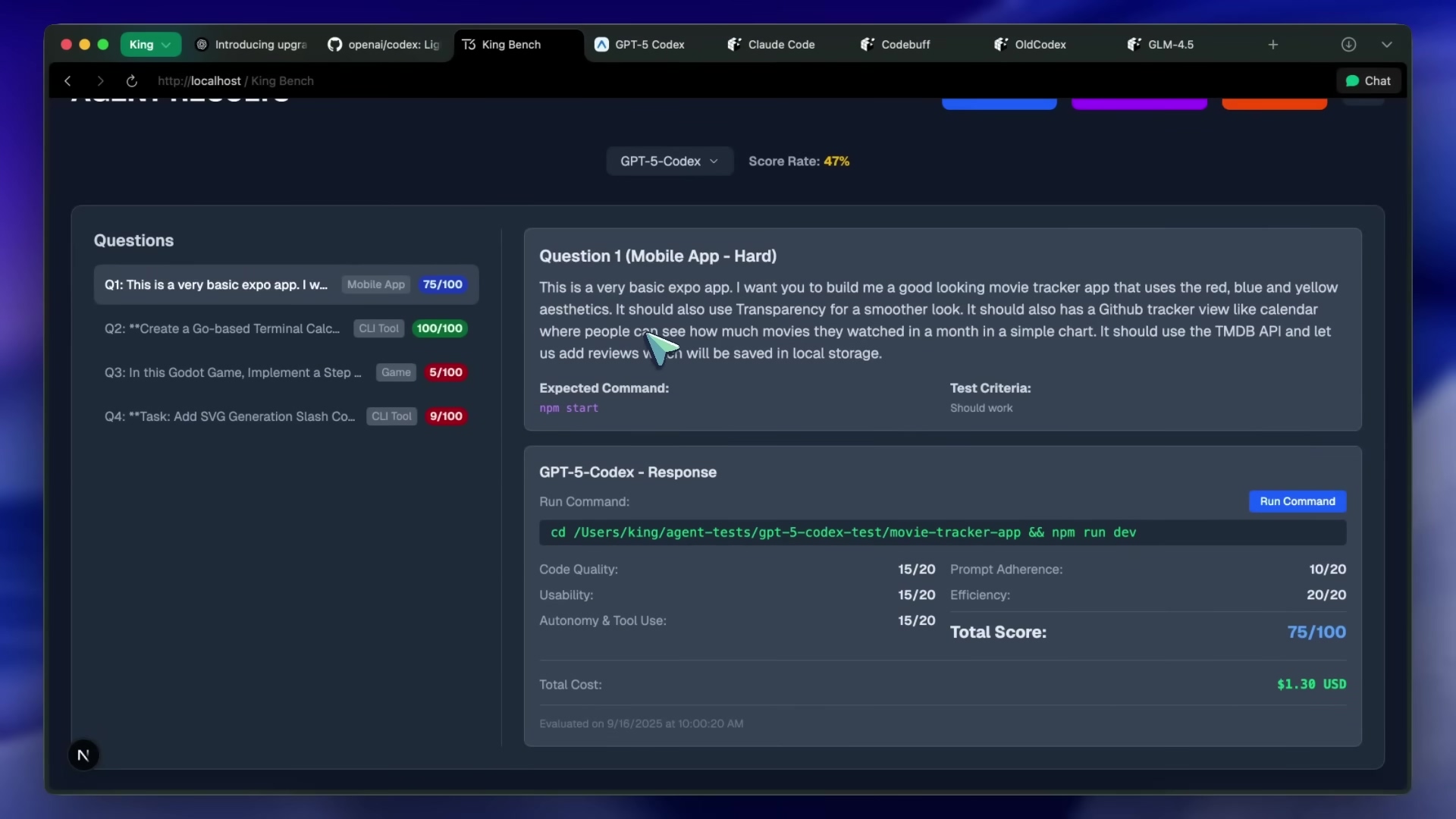Click the Prompt Adherence 10/20 value
The height and width of the screenshot is (819, 1456).
[1327, 570]
